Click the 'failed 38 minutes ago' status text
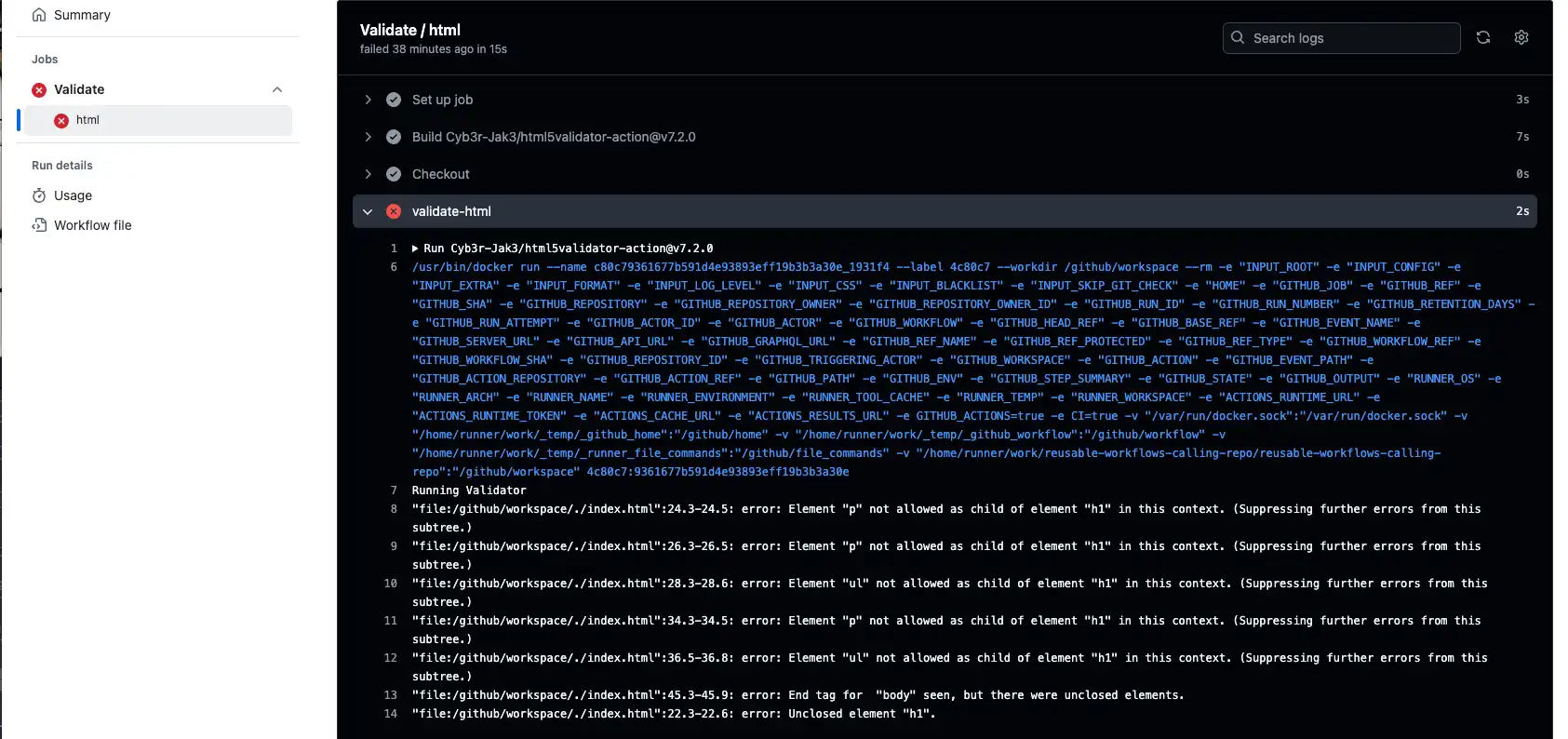1568x739 pixels. coord(434,49)
